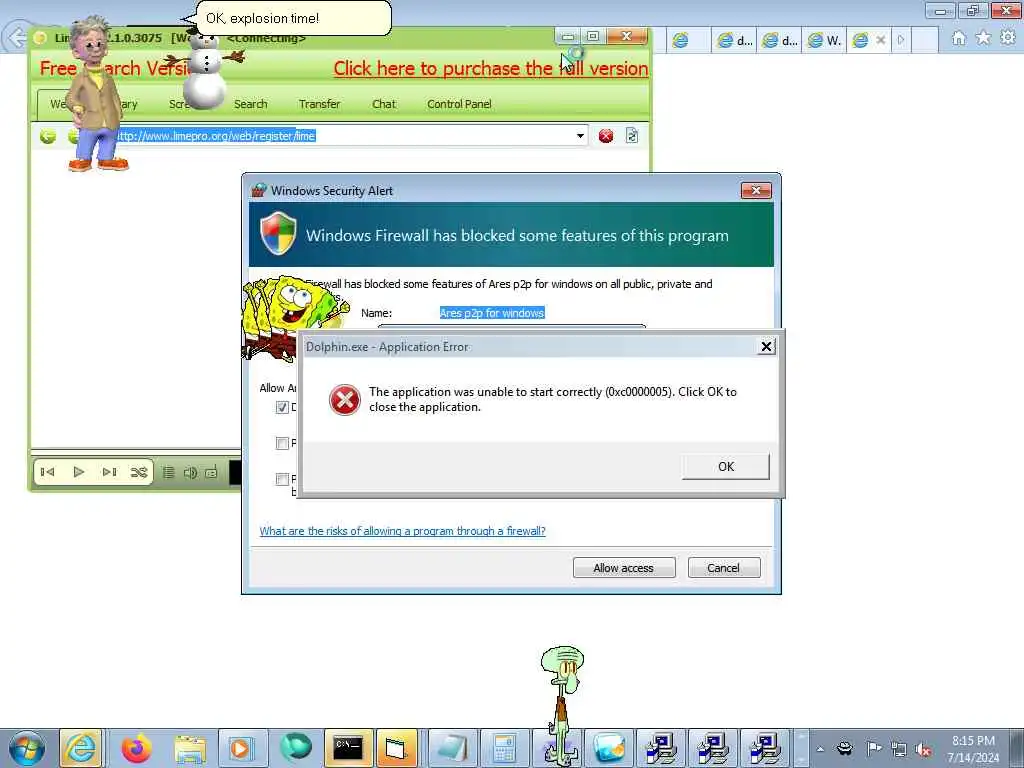
Task: Close the active Internet Explorer tab
Action: [880, 40]
